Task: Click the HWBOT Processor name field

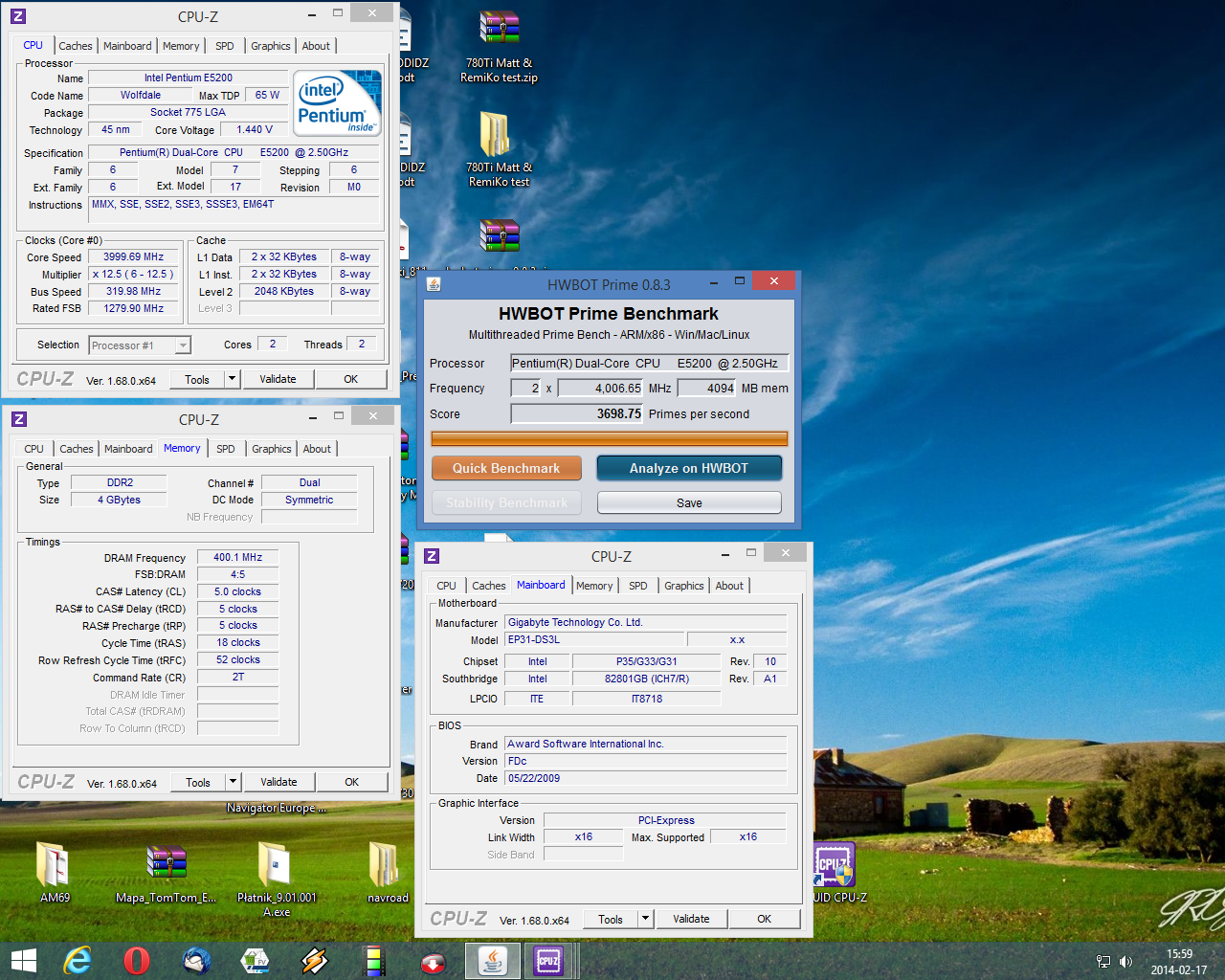Action: point(650,363)
